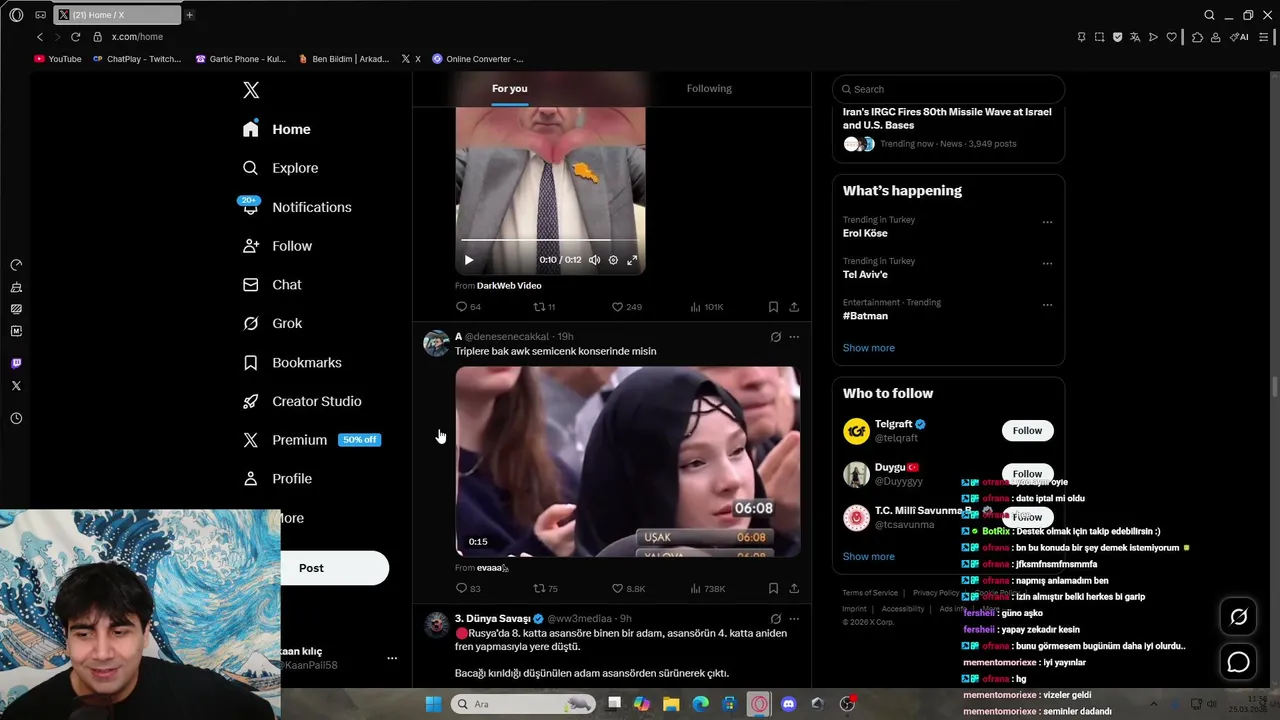This screenshot has height=720, width=1280.
Task: Bookmark the DarkWeb Video post
Action: coord(773,307)
